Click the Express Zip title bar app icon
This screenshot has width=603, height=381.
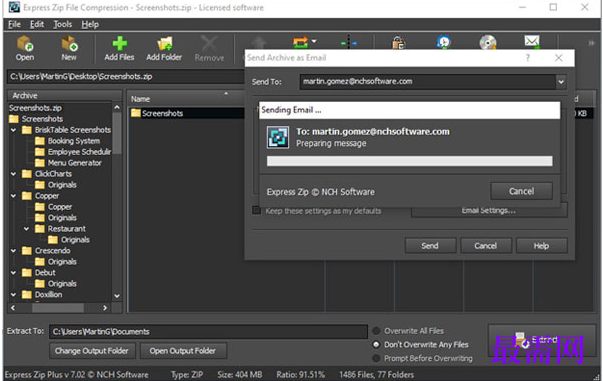(14, 7)
